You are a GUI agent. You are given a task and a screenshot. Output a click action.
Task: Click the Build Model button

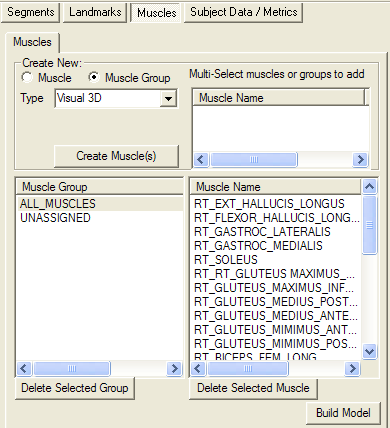coord(343,413)
